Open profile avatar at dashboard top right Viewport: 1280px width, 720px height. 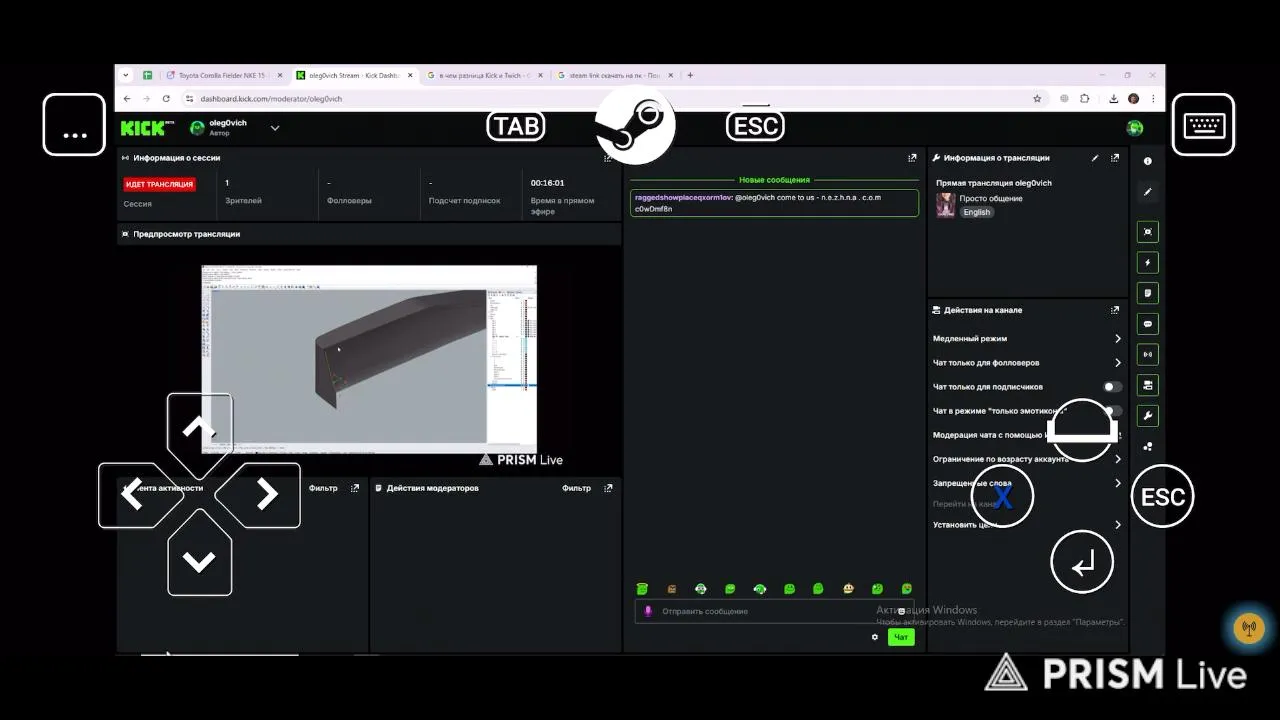click(1135, 128)
